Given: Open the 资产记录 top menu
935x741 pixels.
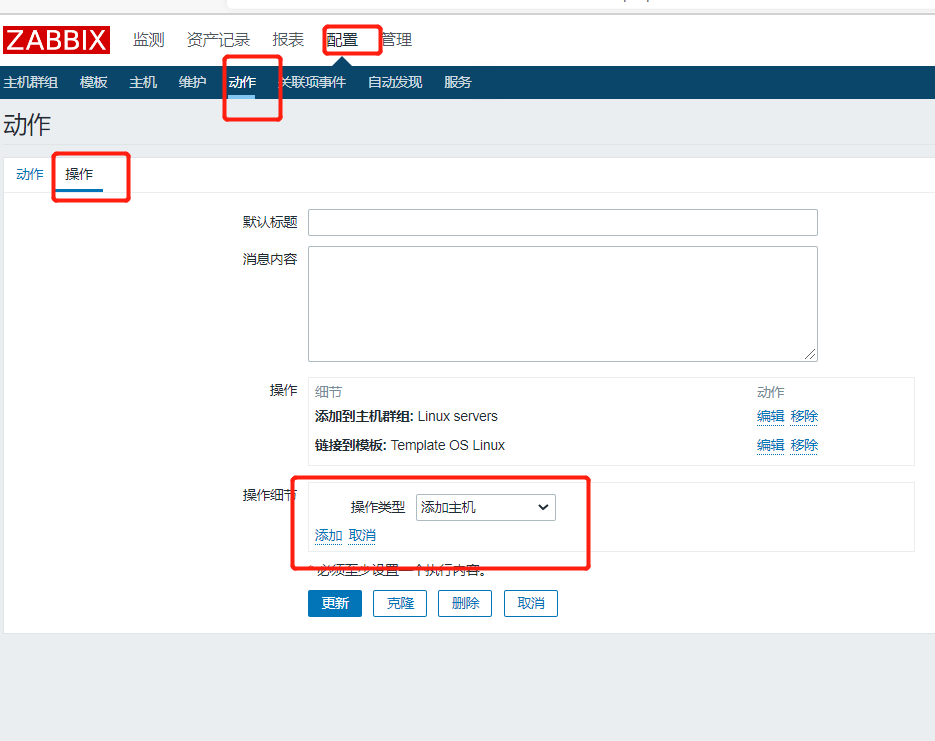Looking at the screenshot, I should click(x=218, y=40).
